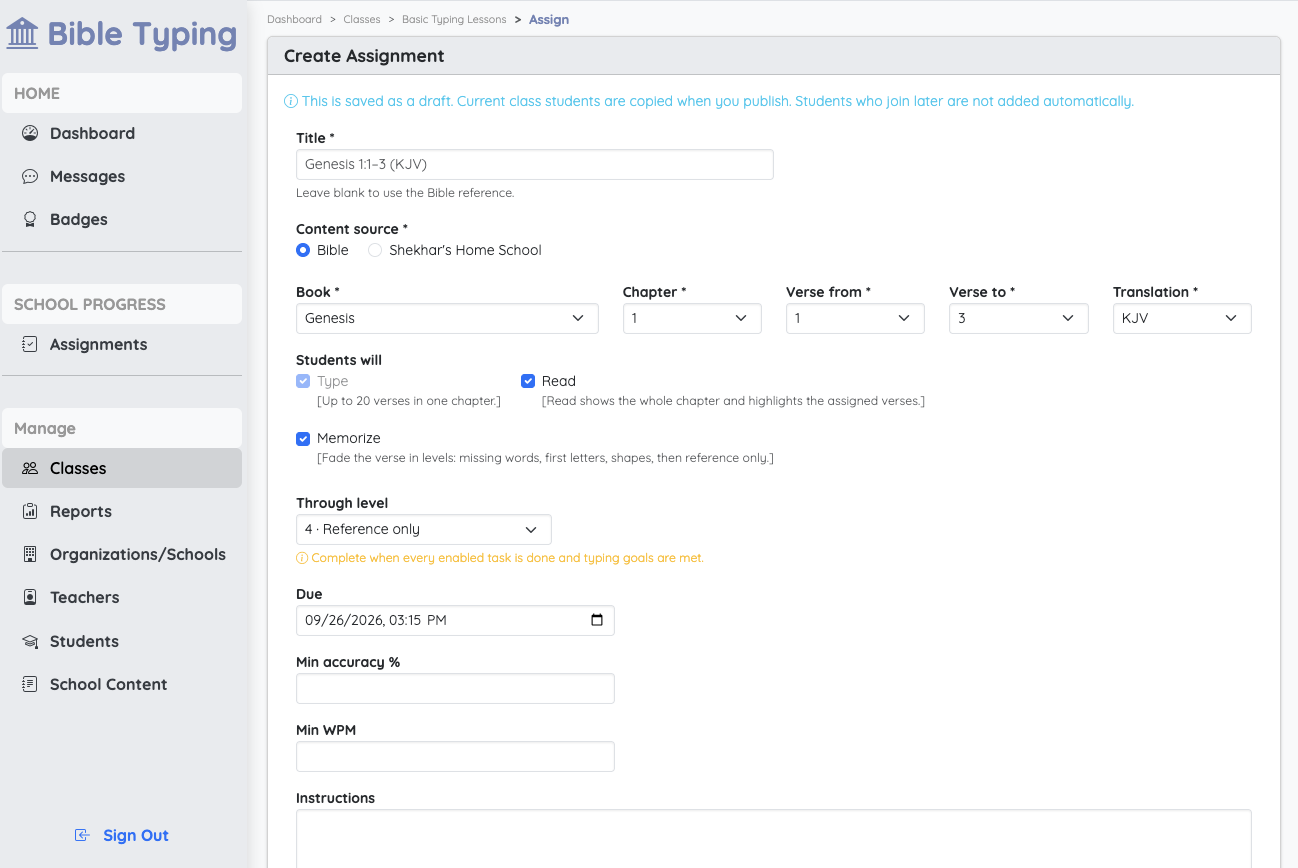Click the Bible Typing building logo icon
The height and width of the screenshot is (868, 1298).
(x=22, y=34)
